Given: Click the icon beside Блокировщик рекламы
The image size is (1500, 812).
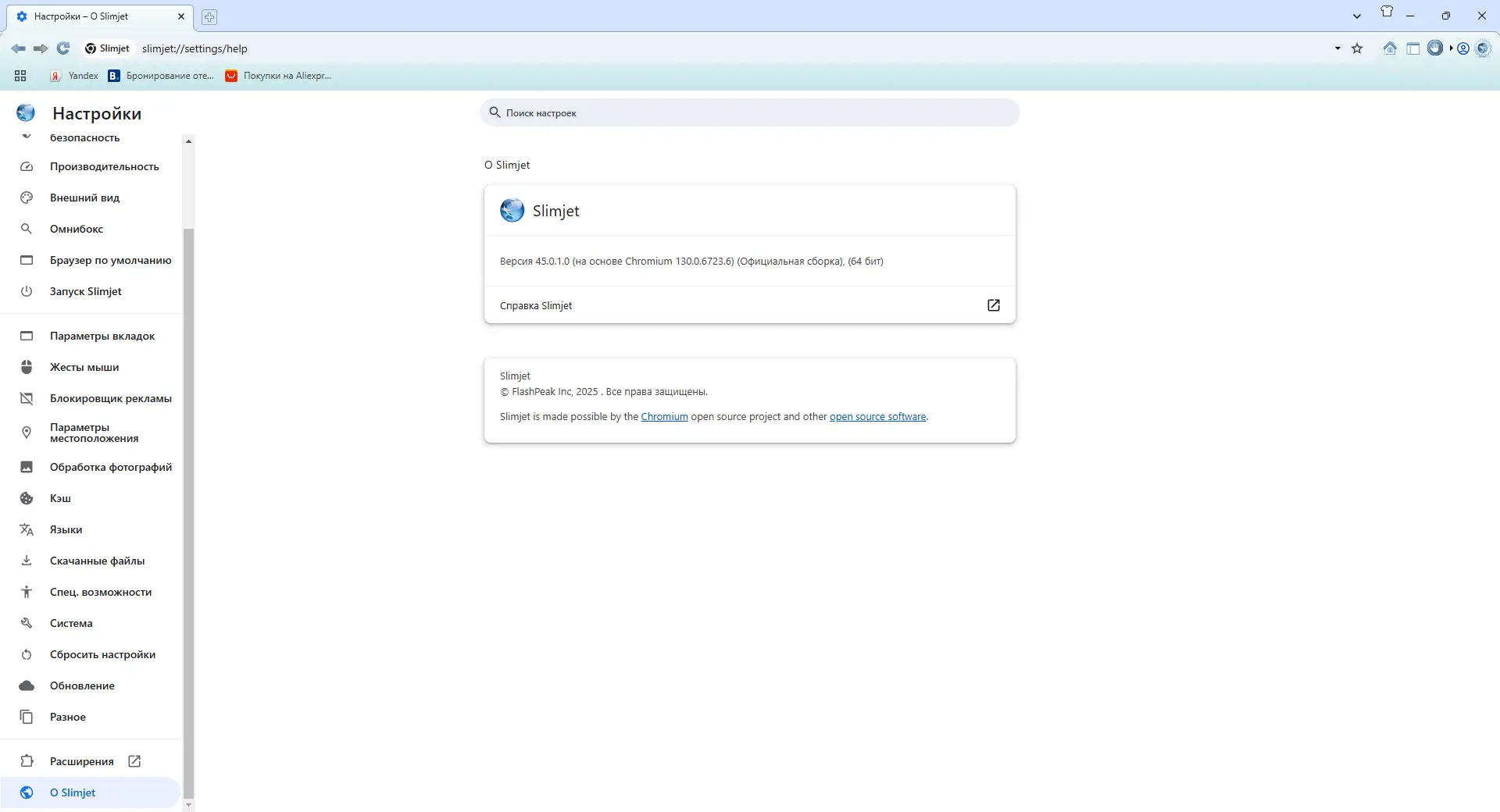Looking at the screenshot, I should (x=27, y=398).
